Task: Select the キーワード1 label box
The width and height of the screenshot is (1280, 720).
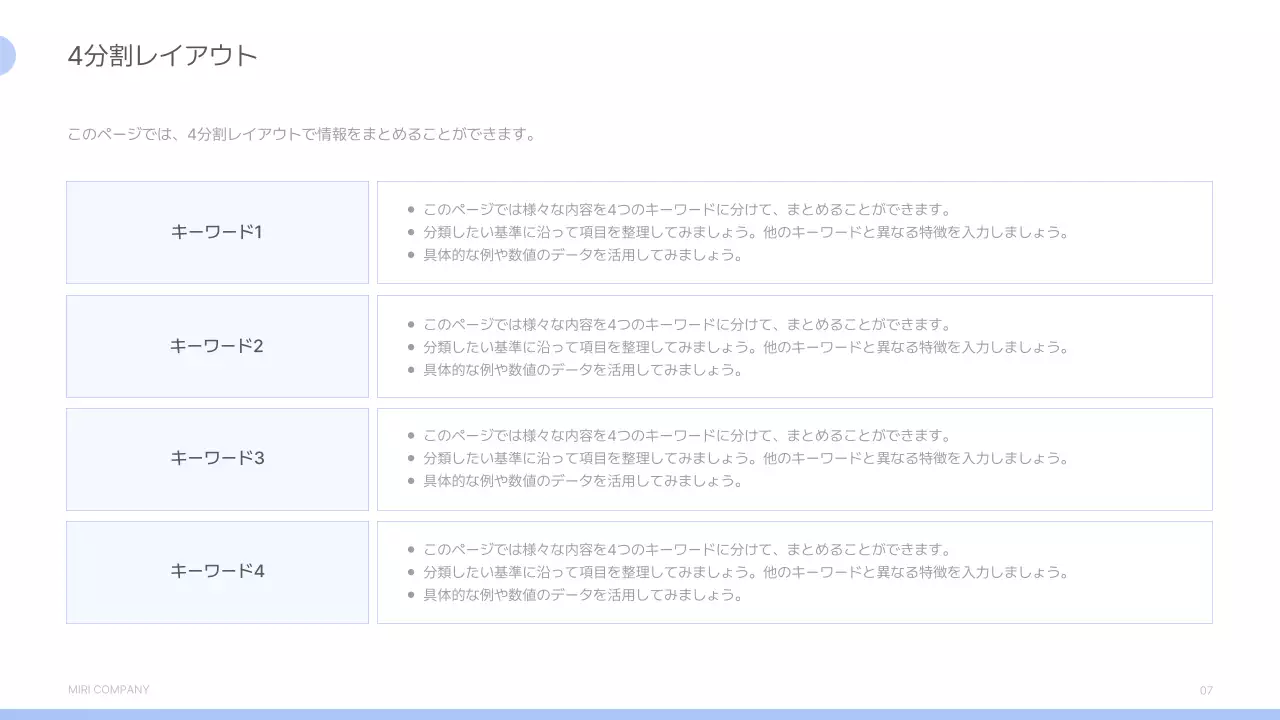Action: pos(217,232)
